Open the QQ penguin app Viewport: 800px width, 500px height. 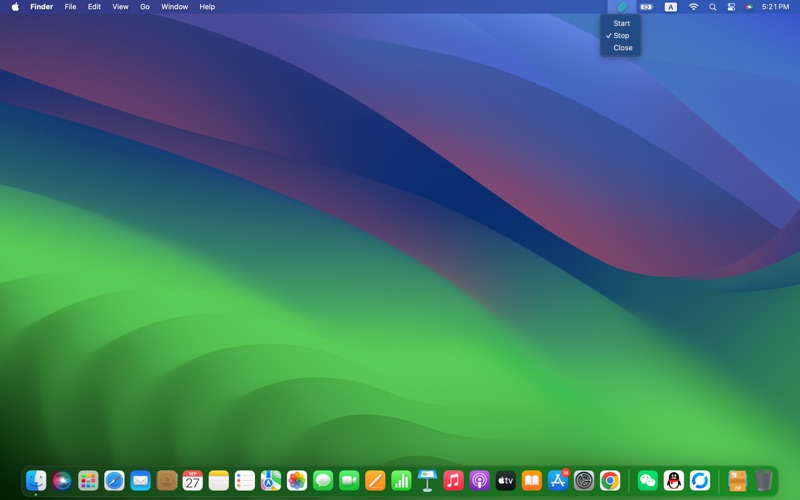674,481
